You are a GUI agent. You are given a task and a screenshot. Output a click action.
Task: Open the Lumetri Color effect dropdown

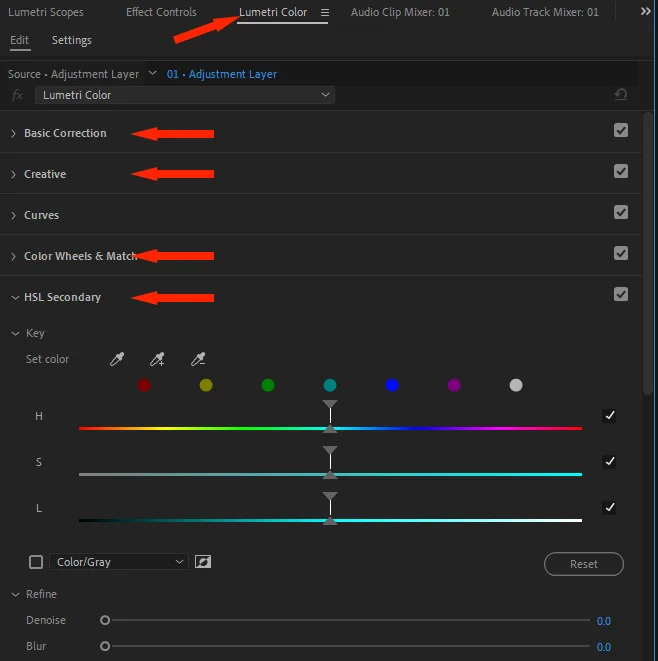pos(185,95)
